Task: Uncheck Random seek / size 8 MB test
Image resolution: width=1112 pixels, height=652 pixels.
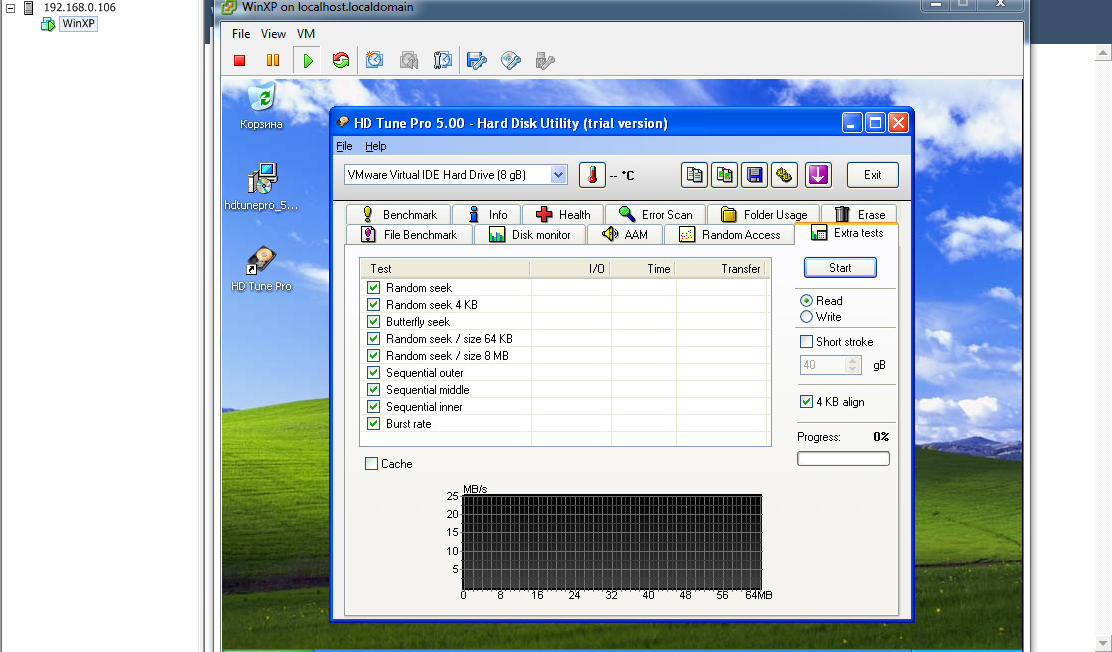Action: (x=374, y=356)
